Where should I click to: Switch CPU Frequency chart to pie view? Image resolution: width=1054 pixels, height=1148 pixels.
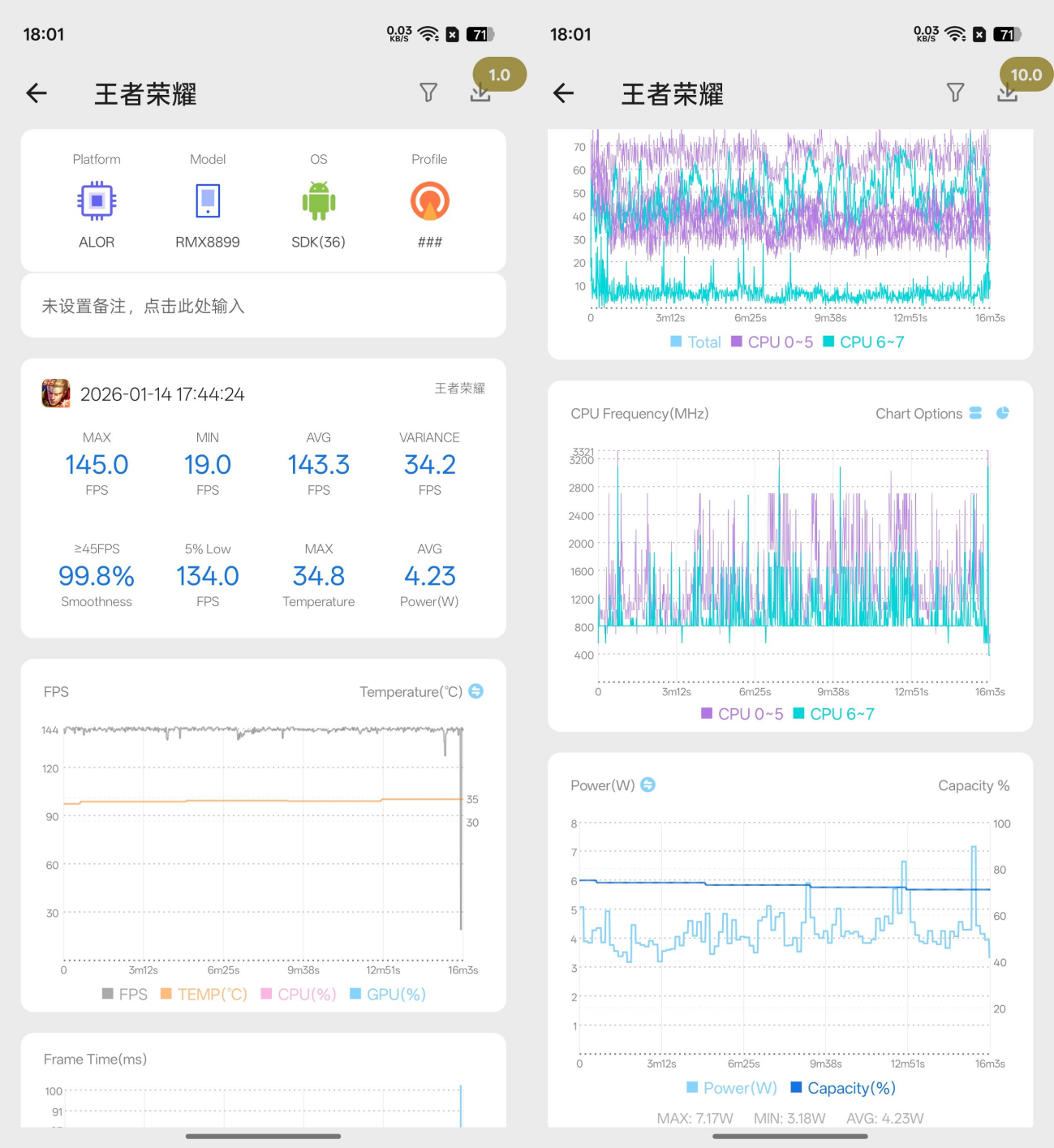point(1003,413)
